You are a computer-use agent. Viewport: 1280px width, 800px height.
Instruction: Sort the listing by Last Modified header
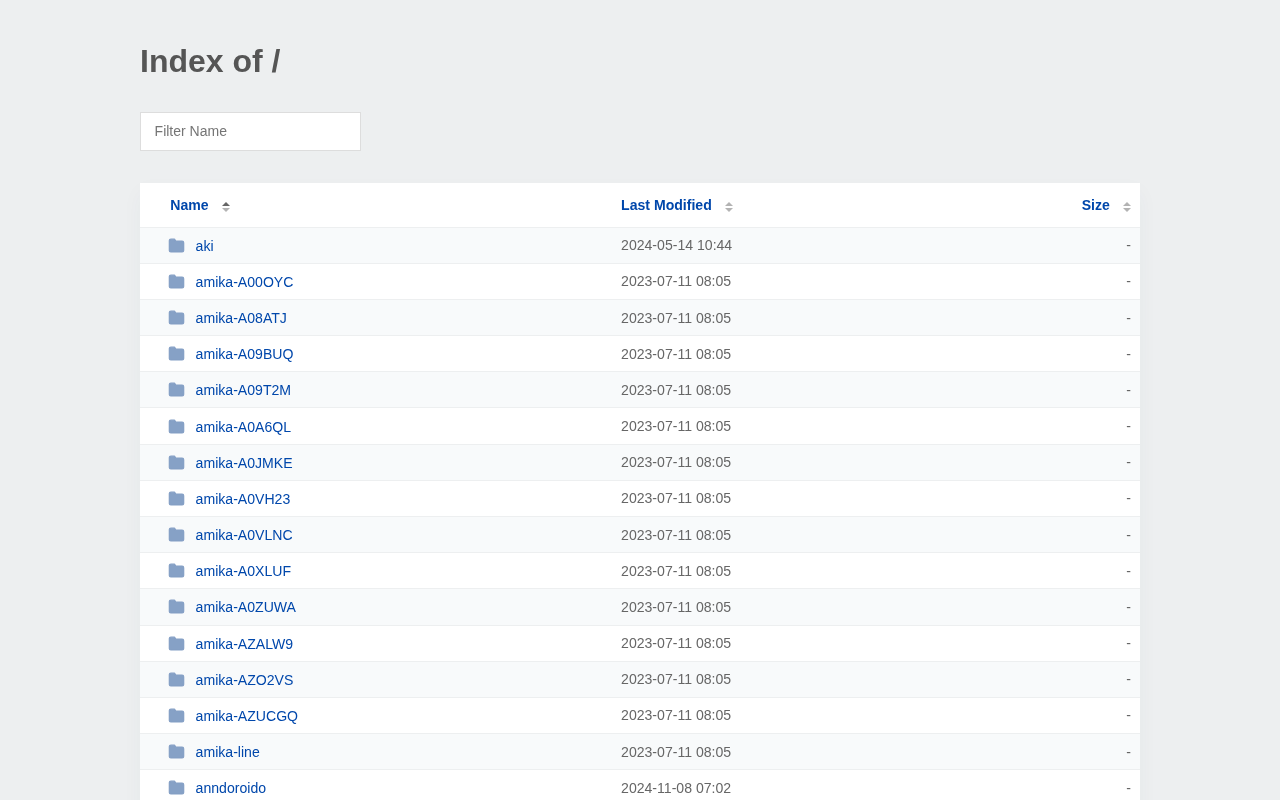tap(666, 205)
